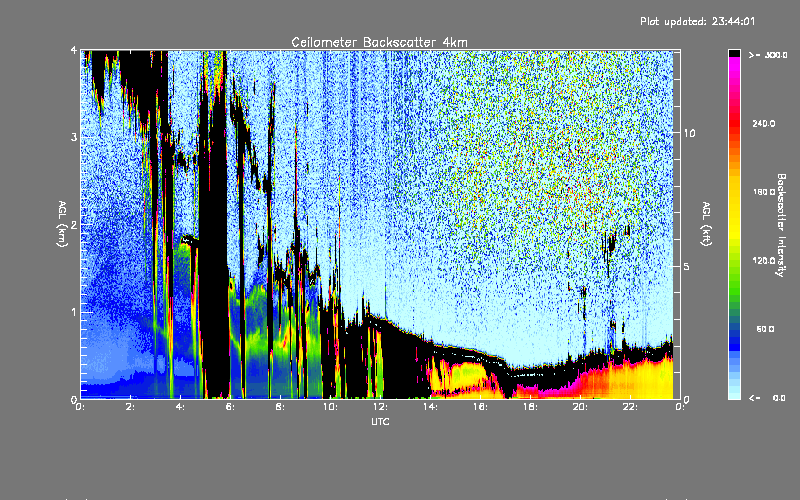Click the '4' tick on AGL (km) axis
The image size is (800, 500).
[74, 50]
